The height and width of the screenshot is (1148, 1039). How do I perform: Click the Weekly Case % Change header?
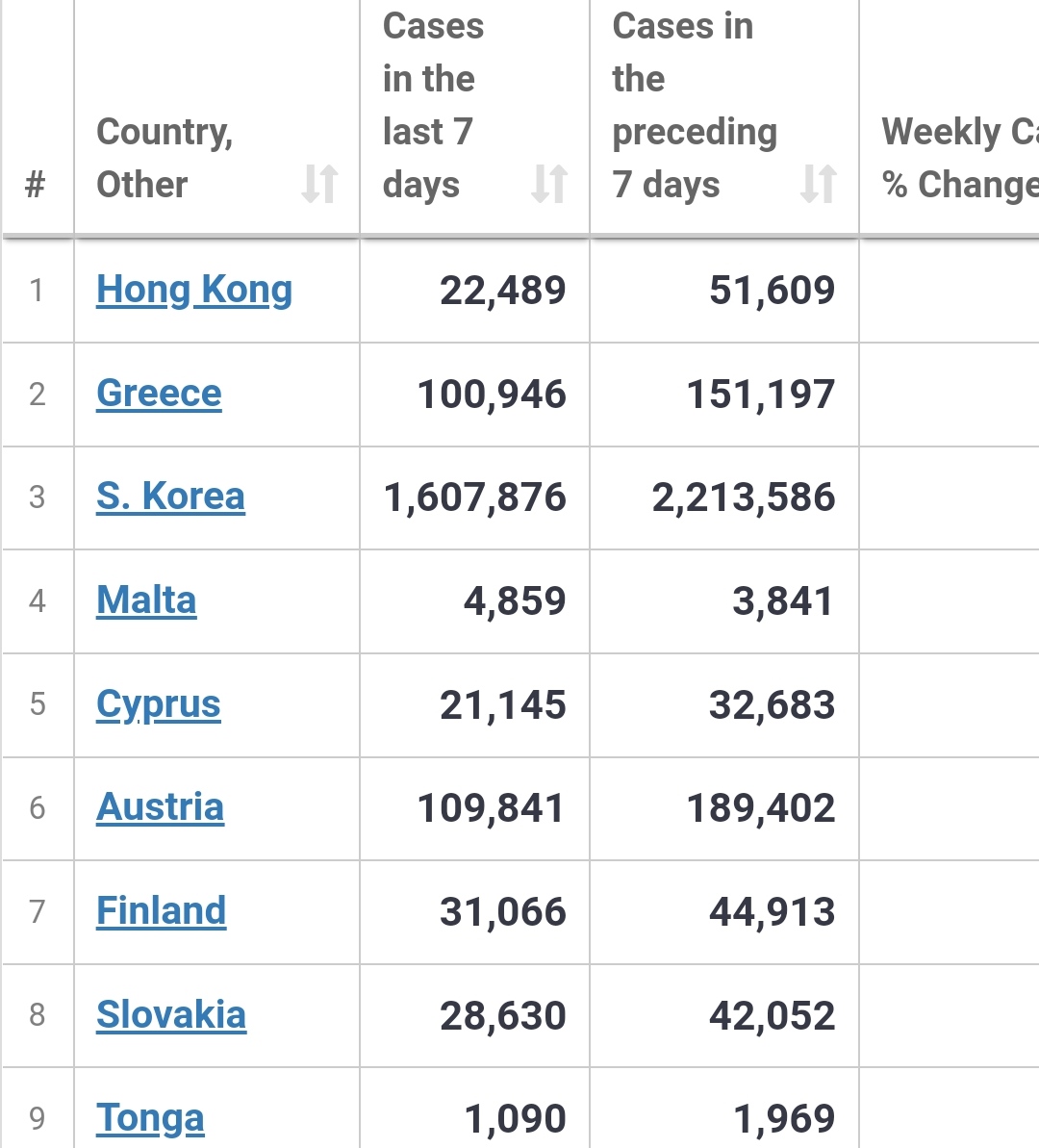click(x=959, y=158)
